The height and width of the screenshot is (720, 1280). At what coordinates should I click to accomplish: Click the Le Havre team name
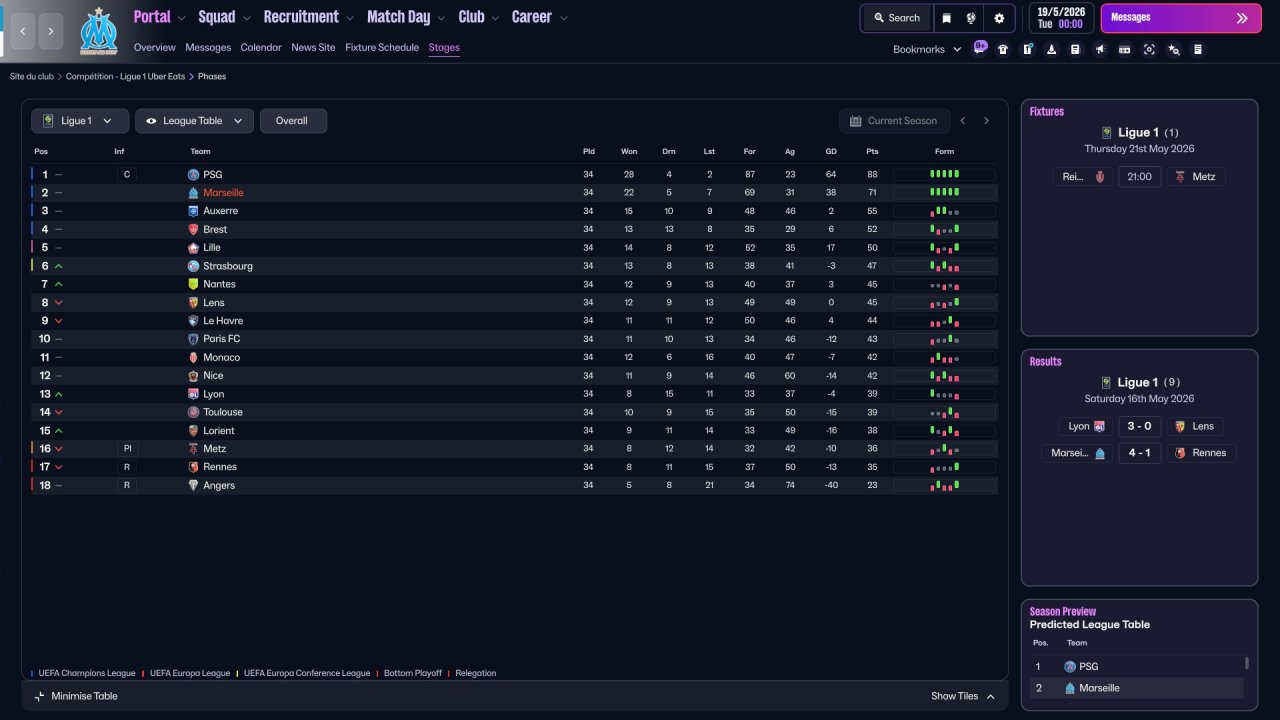coord(223,321)
